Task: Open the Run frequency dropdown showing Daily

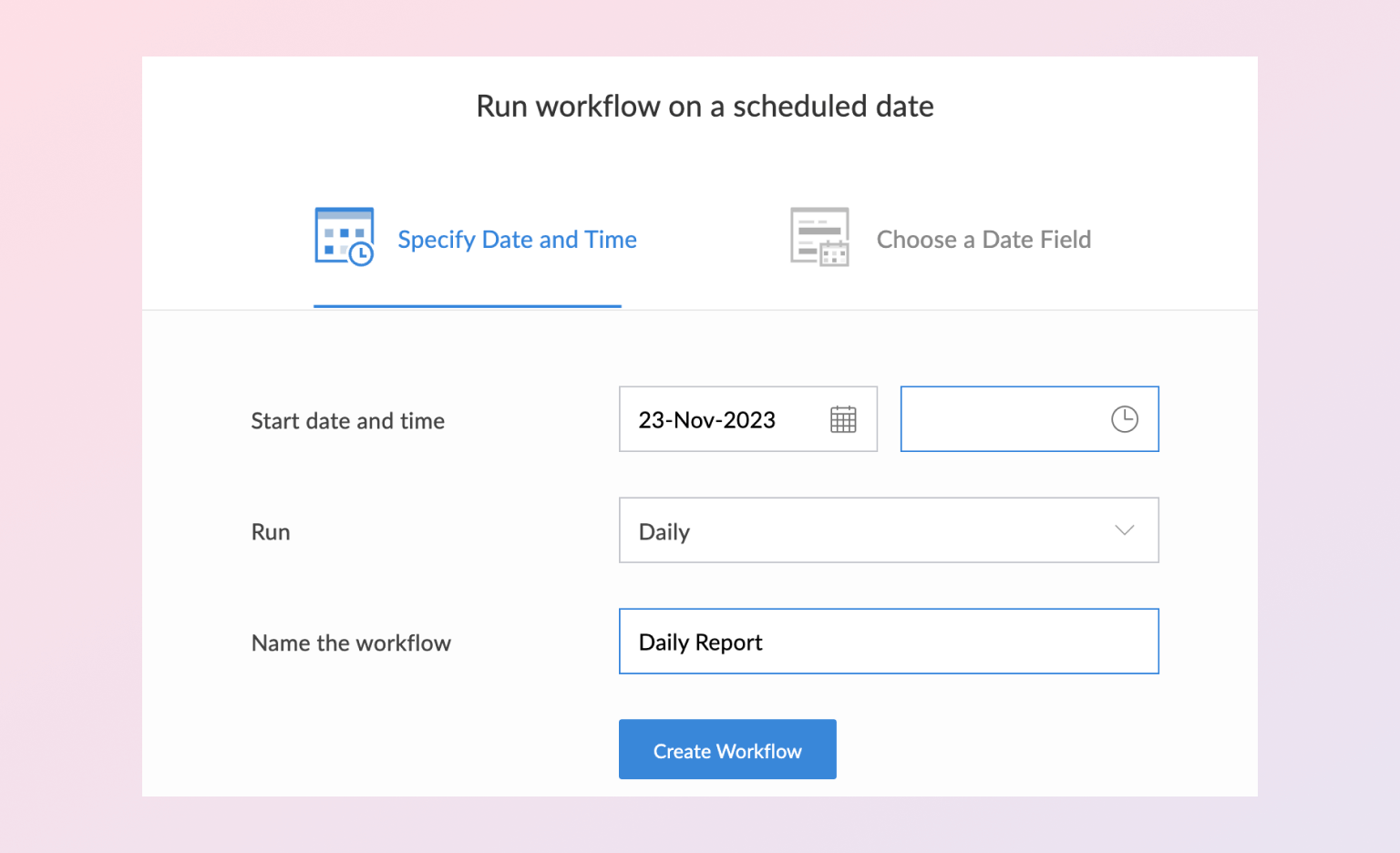Action: click(x=866, y=530)
